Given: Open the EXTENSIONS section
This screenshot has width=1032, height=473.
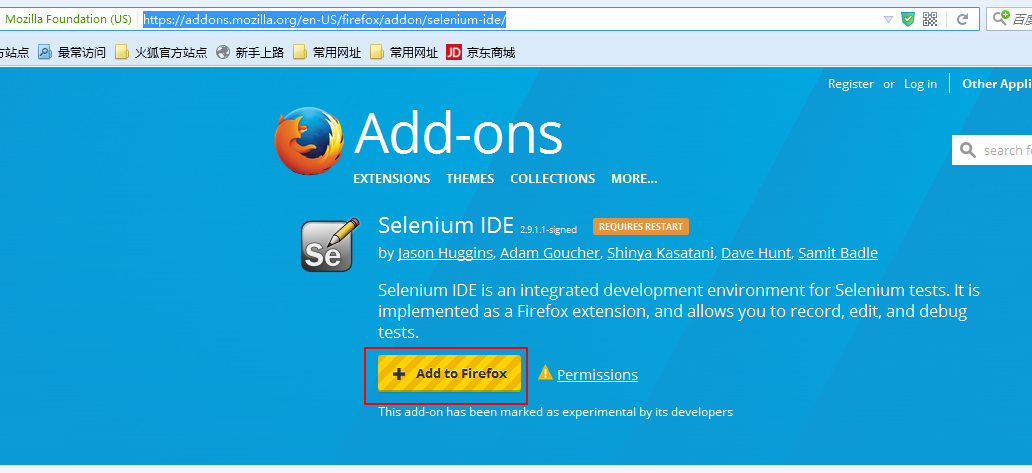Looking at the screenshot, I should [392, 178].
